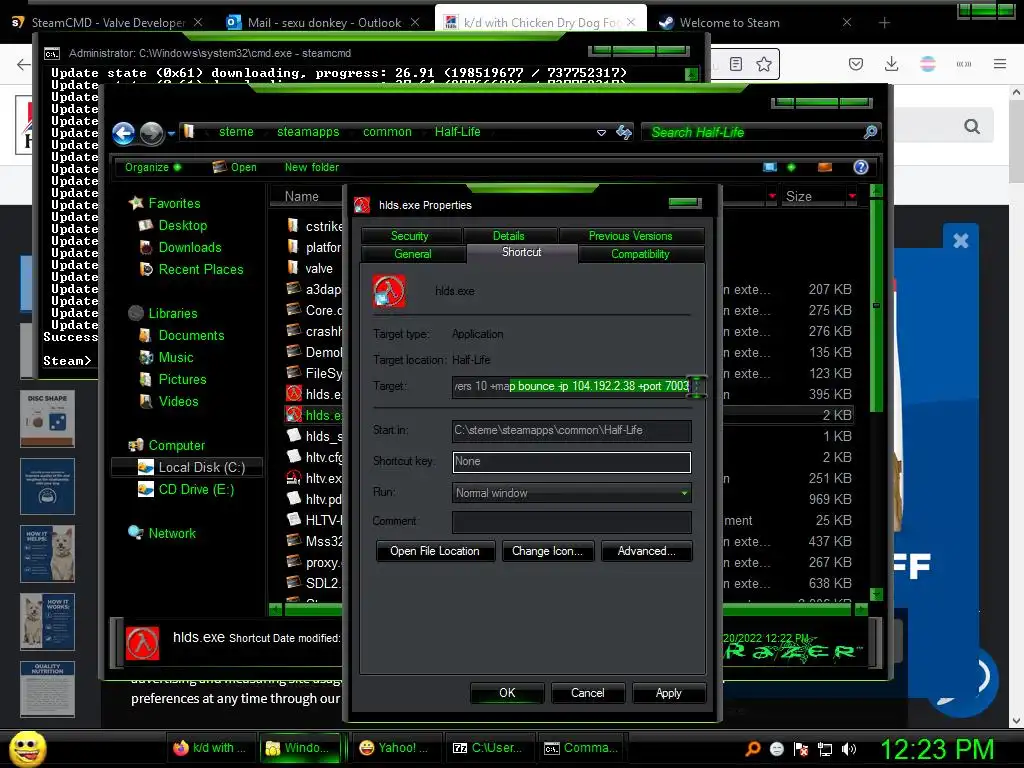Click the Explorer forward arrow button

(152, 133)
